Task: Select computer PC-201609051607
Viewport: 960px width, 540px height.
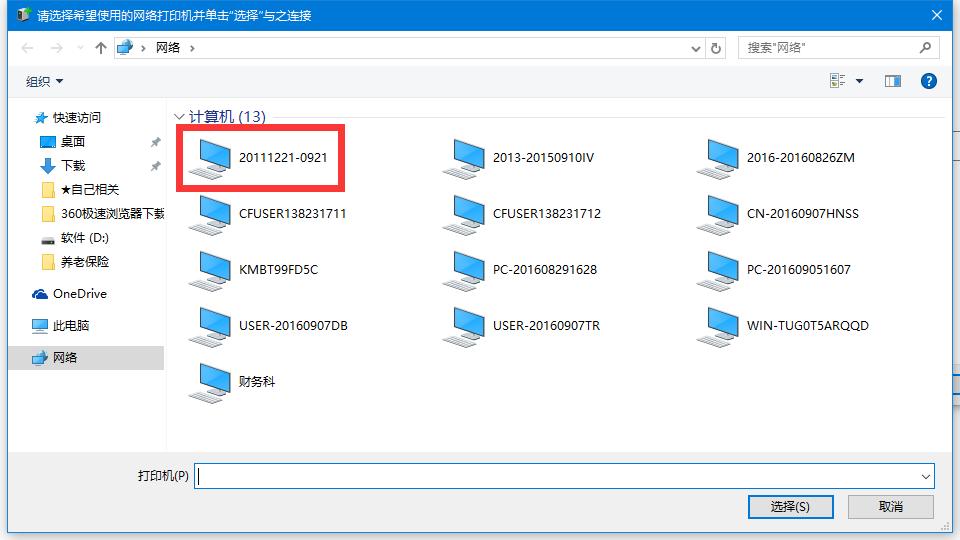Action: (x=774, y=269)
